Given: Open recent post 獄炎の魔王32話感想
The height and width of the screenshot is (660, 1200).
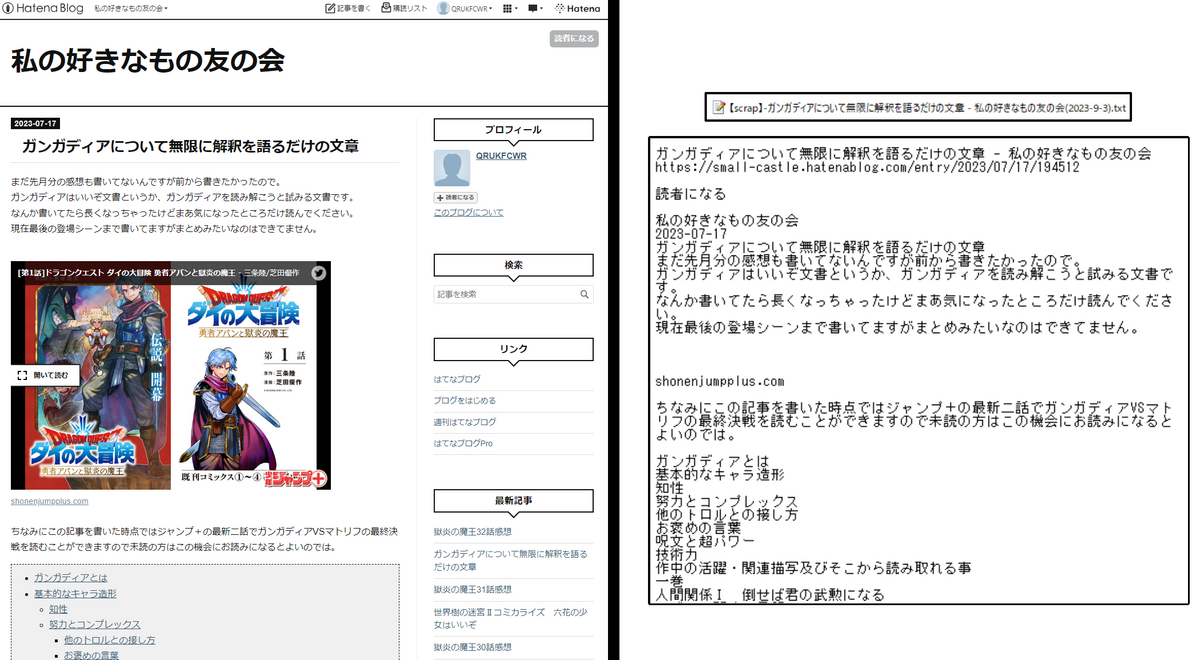Looking at the screenshot, I should (472, 532).
